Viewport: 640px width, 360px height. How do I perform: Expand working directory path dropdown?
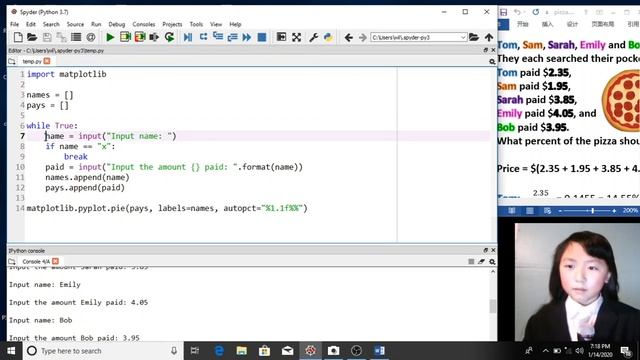pos(463,38)
